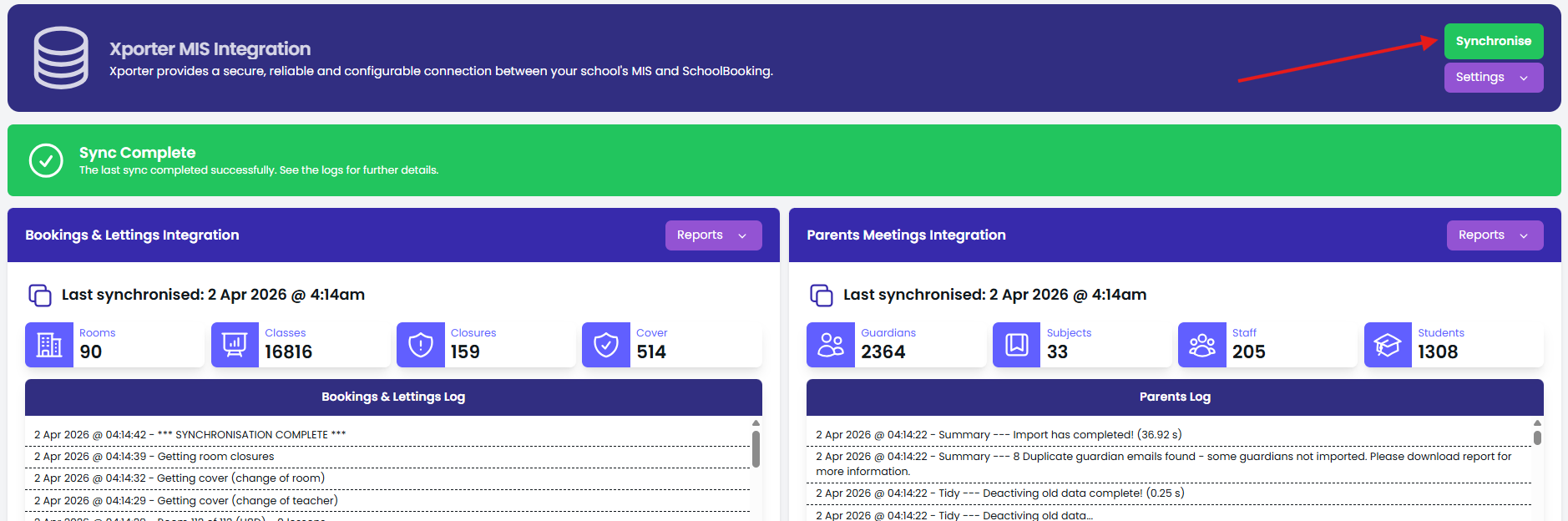Click up arrow of Parents log scrollbar

(1537, 423)
